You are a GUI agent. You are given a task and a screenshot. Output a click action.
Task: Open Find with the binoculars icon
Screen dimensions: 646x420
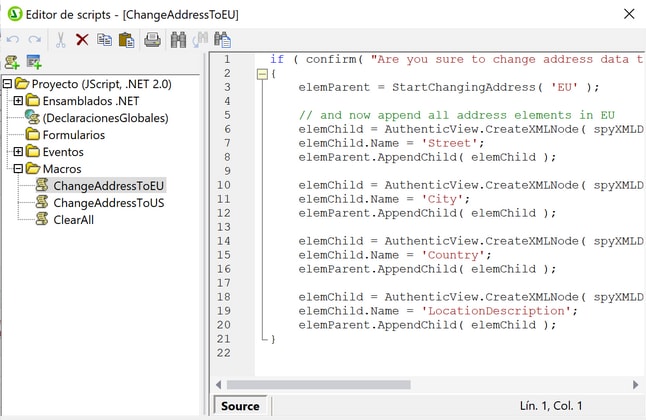pyautogui.click(x=178, y=40)
